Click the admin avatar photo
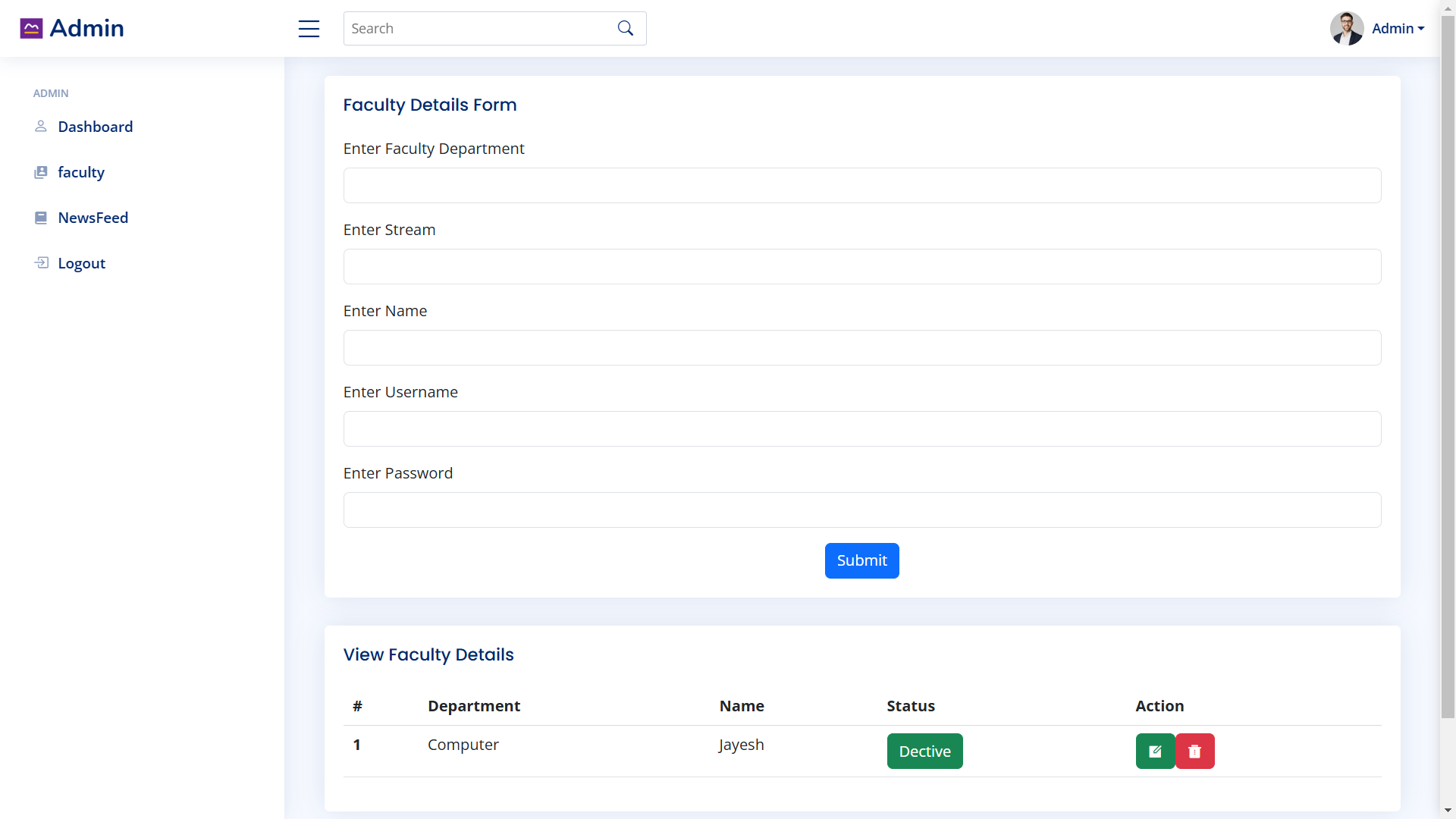 click(1347, 28)
